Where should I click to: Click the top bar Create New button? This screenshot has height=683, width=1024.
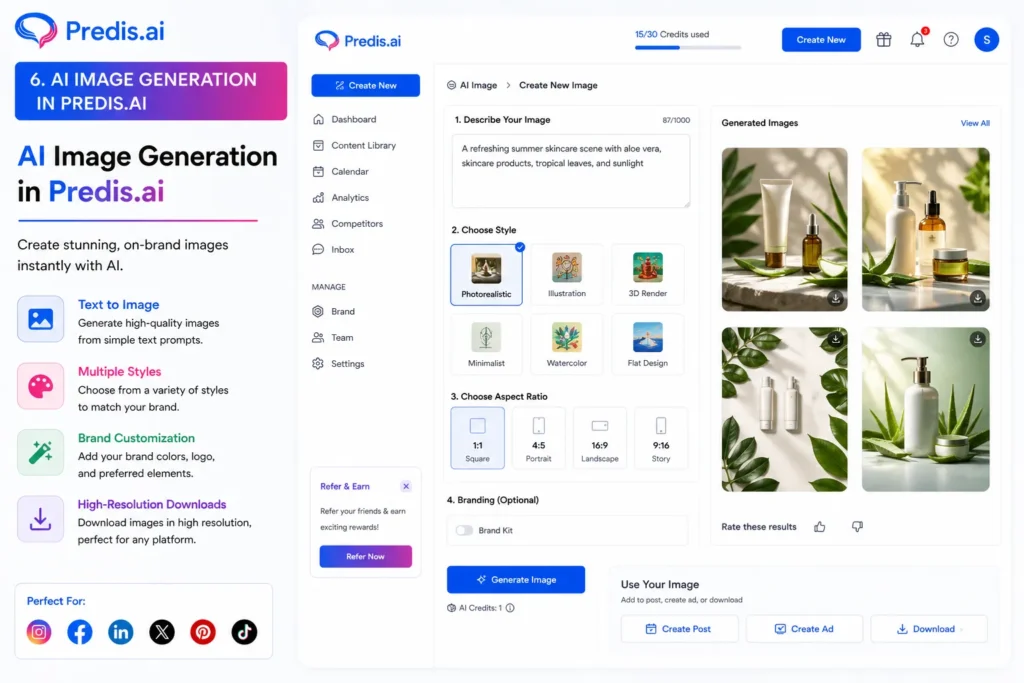(820, 40)
